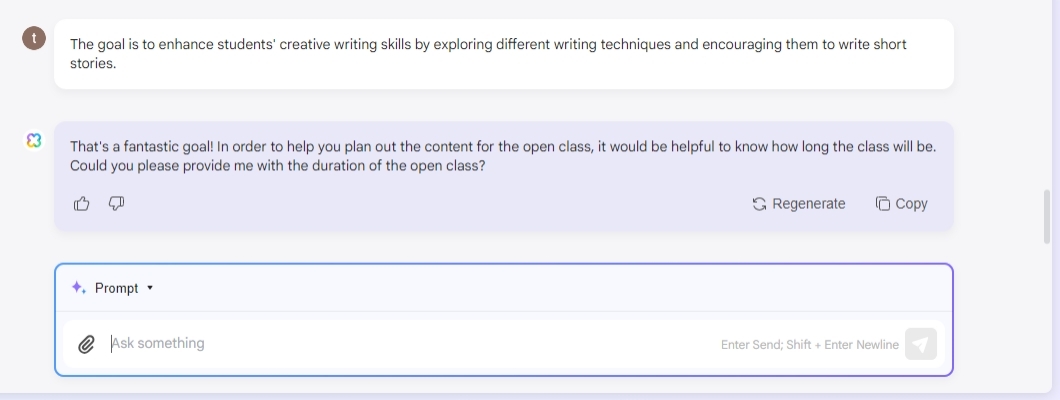Click the brown user avatar labeled t
1060x400 pixels.
coord(34,39)
